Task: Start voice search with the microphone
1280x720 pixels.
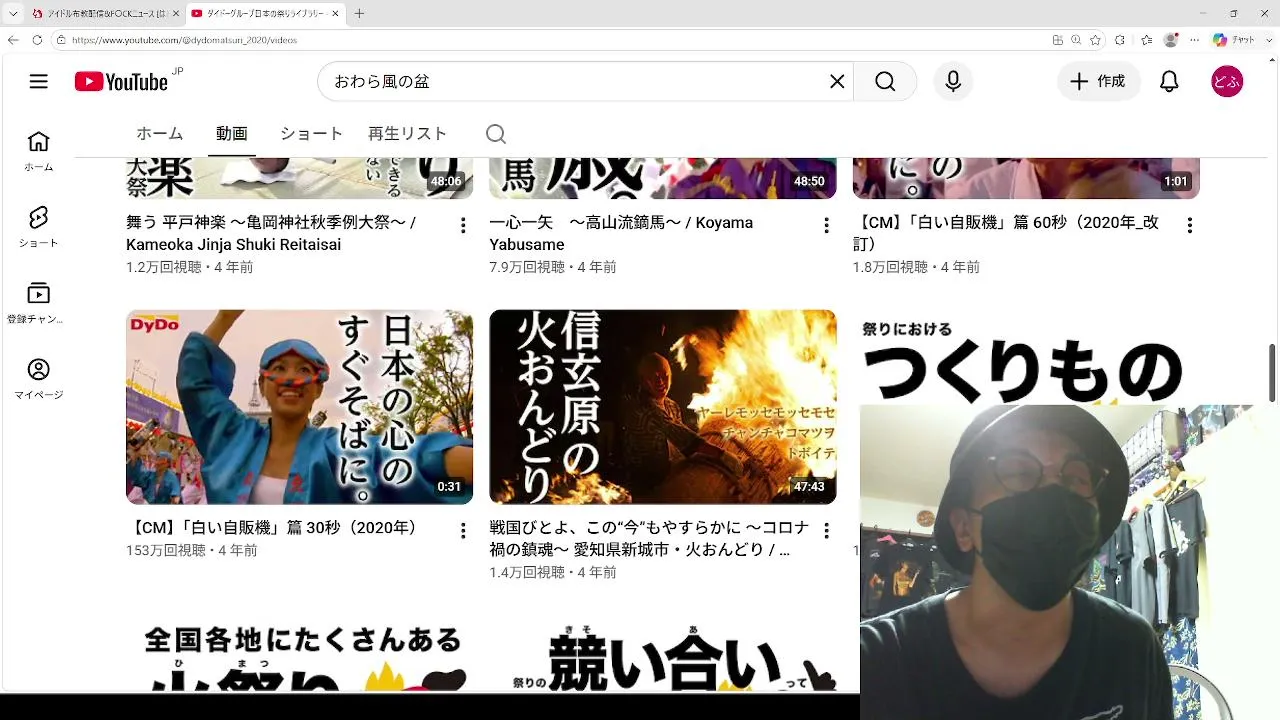Action: point(953,82)
